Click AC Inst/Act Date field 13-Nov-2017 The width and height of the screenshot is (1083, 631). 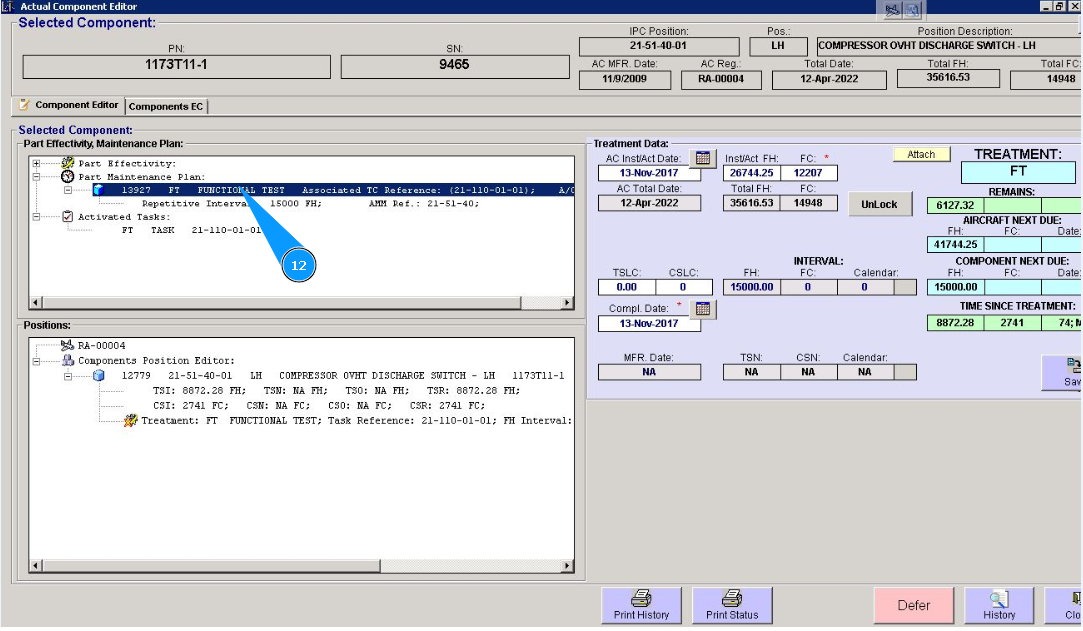pos(649,173)
